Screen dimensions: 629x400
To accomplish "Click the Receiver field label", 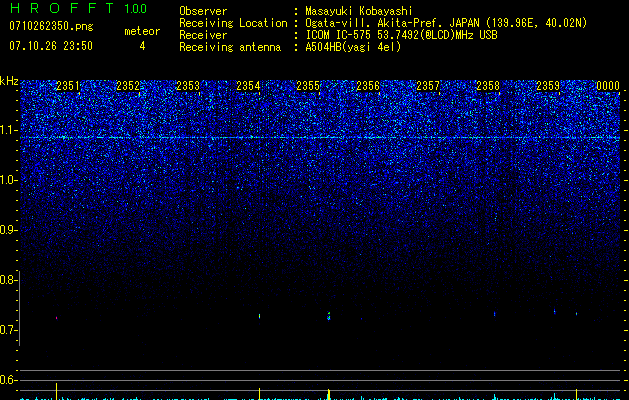I will pos(203,35).
